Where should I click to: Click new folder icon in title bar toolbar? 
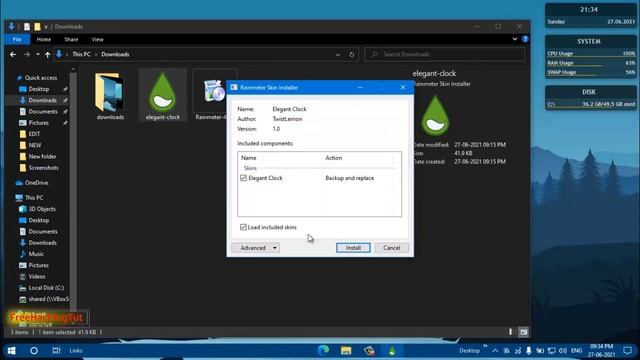37,27
